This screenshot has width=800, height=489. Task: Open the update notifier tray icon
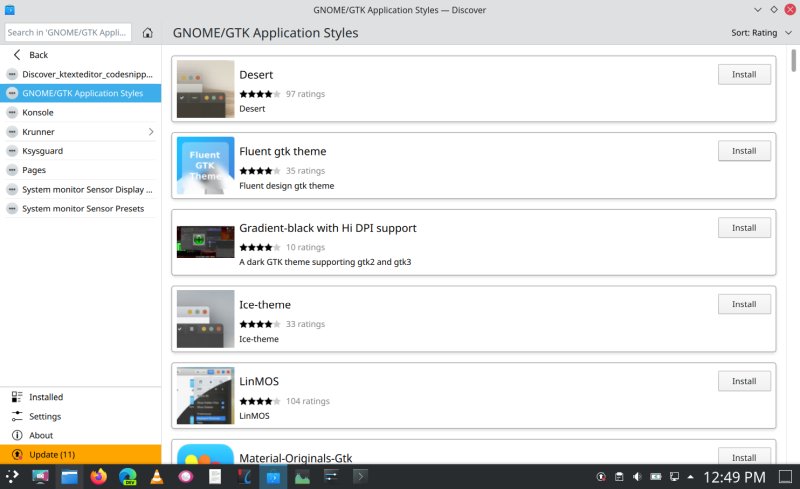click(x=601, y=477)
